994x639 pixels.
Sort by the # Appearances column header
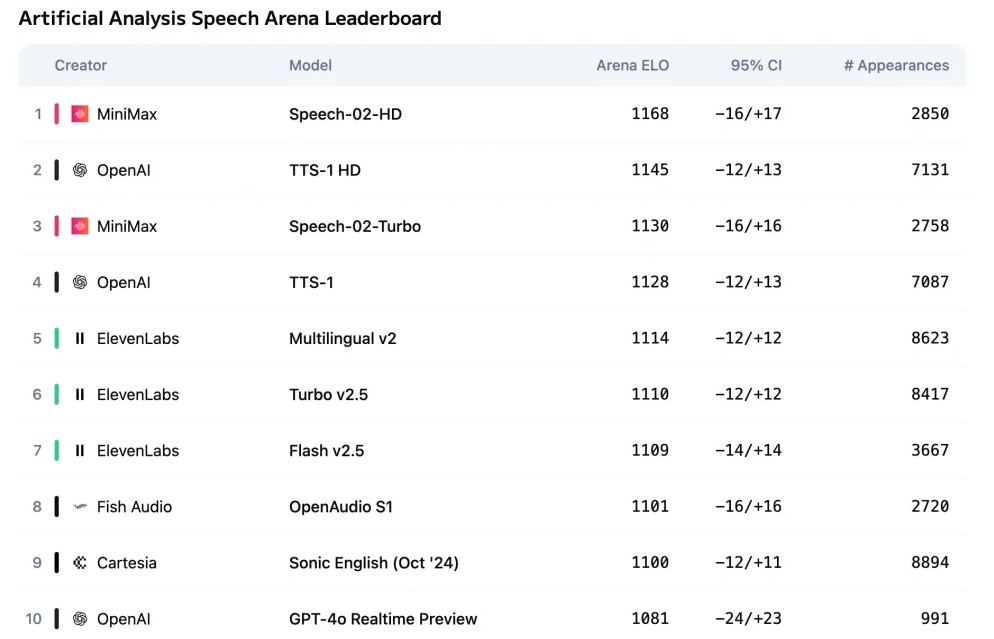click(896, 66)
